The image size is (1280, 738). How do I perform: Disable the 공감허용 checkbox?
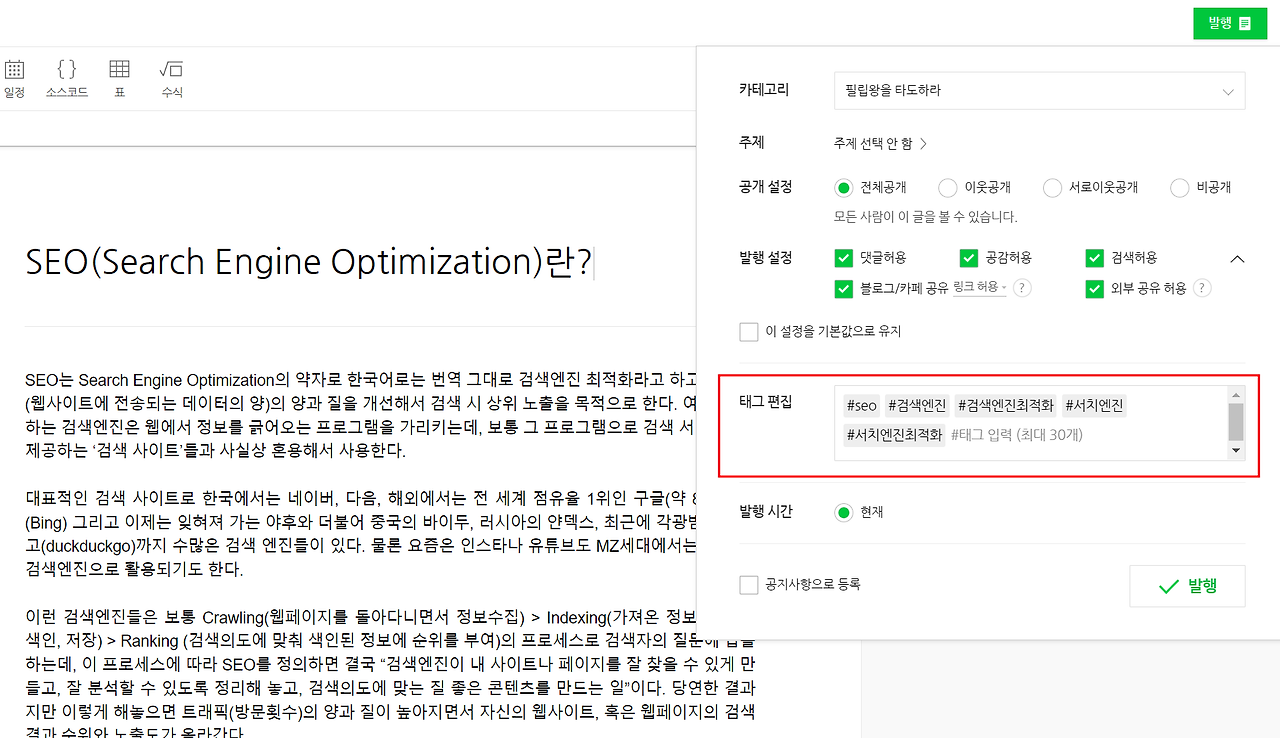click(x=968, y=257)
